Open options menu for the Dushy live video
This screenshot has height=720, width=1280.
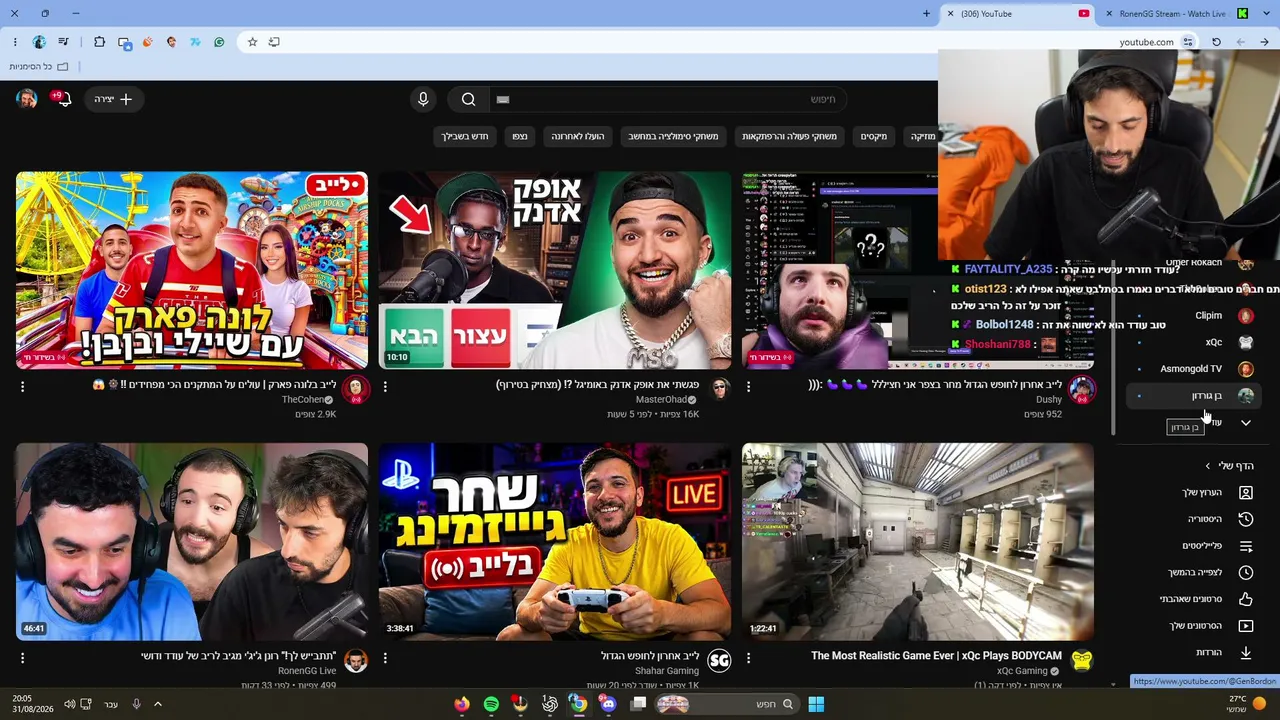(x=748, y=386)
